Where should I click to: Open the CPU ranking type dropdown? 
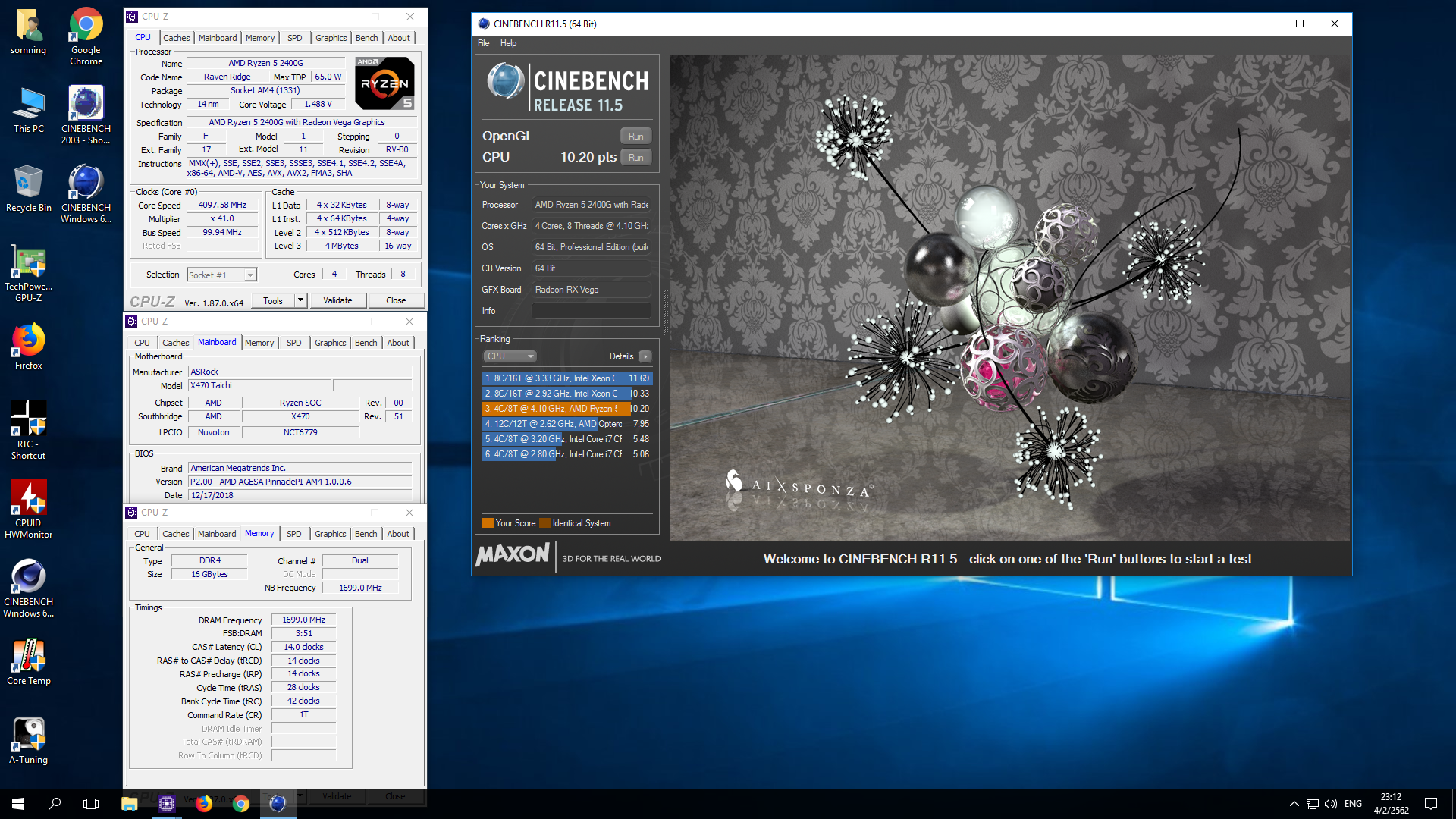tap(509, 356)
